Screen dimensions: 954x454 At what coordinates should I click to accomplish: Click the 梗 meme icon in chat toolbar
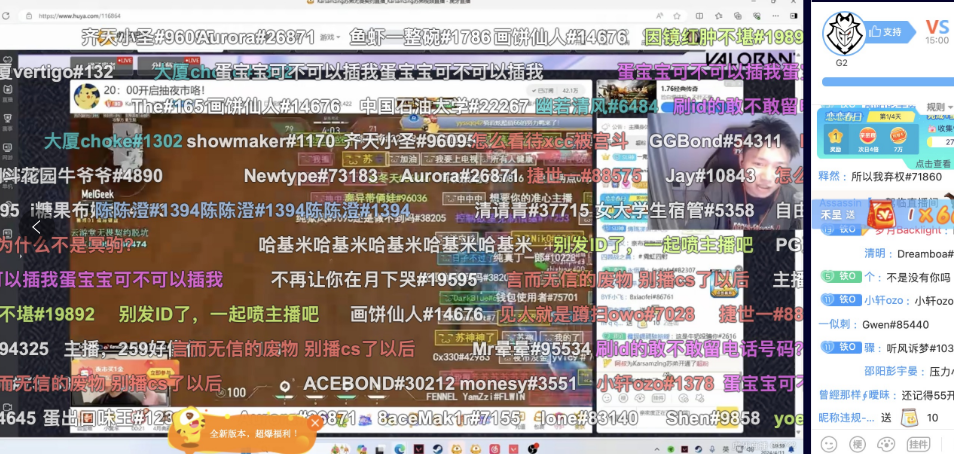click(x=857, y=442)
